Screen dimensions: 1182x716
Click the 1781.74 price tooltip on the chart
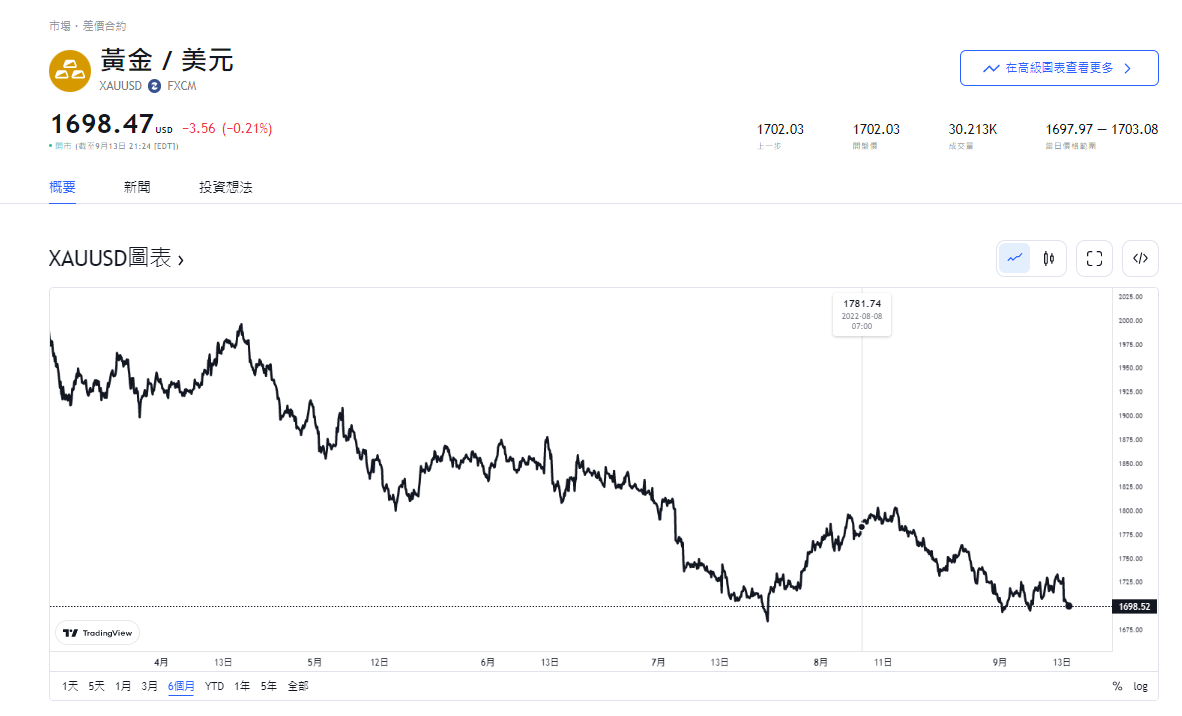[x=861, y=313]
